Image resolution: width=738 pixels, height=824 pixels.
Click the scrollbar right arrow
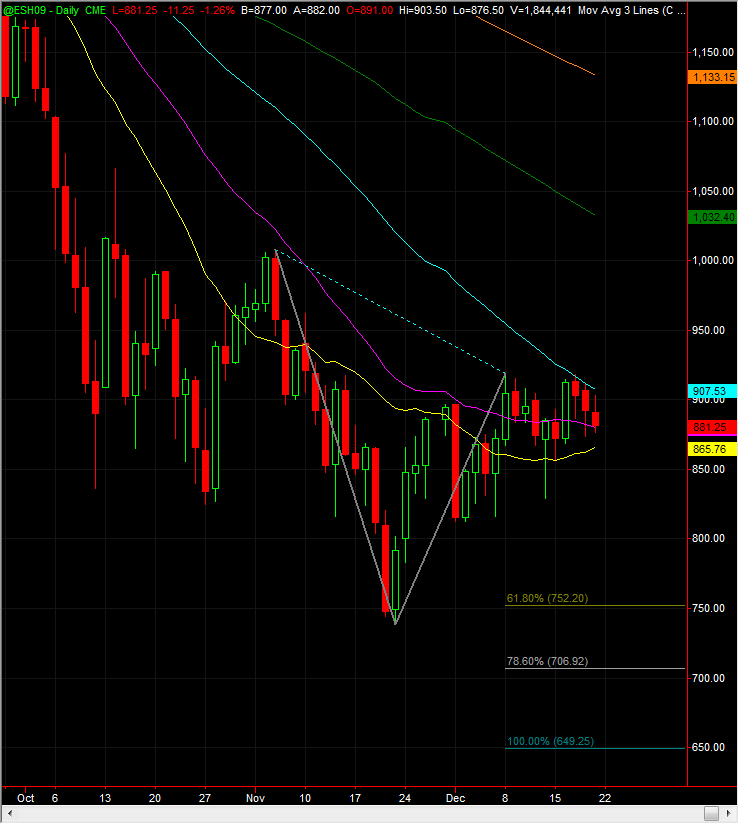click(728, 813)
